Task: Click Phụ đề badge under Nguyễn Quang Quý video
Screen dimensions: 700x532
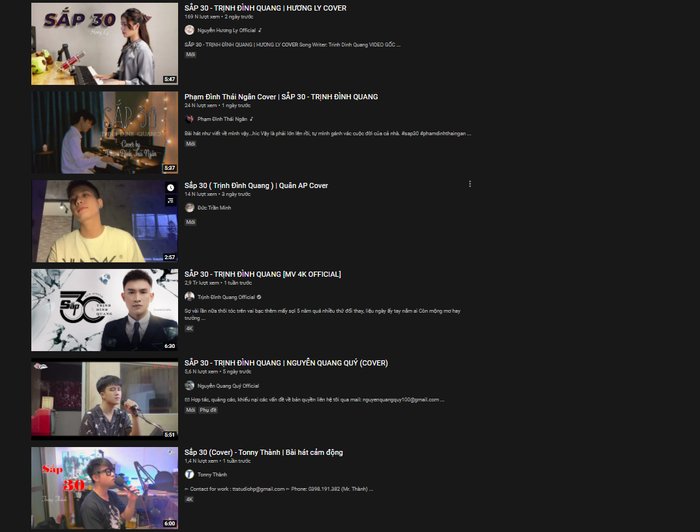Action: pos(208,410)
